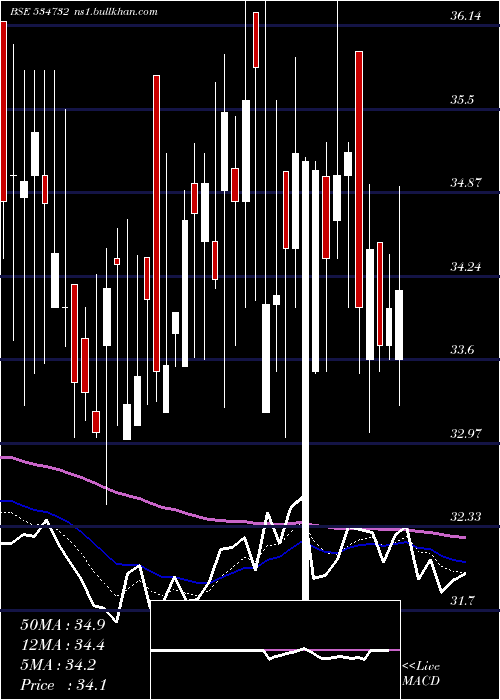Click the 33.6 price axis label
This screenshot has width=500, height=700.
click(461, 350)
